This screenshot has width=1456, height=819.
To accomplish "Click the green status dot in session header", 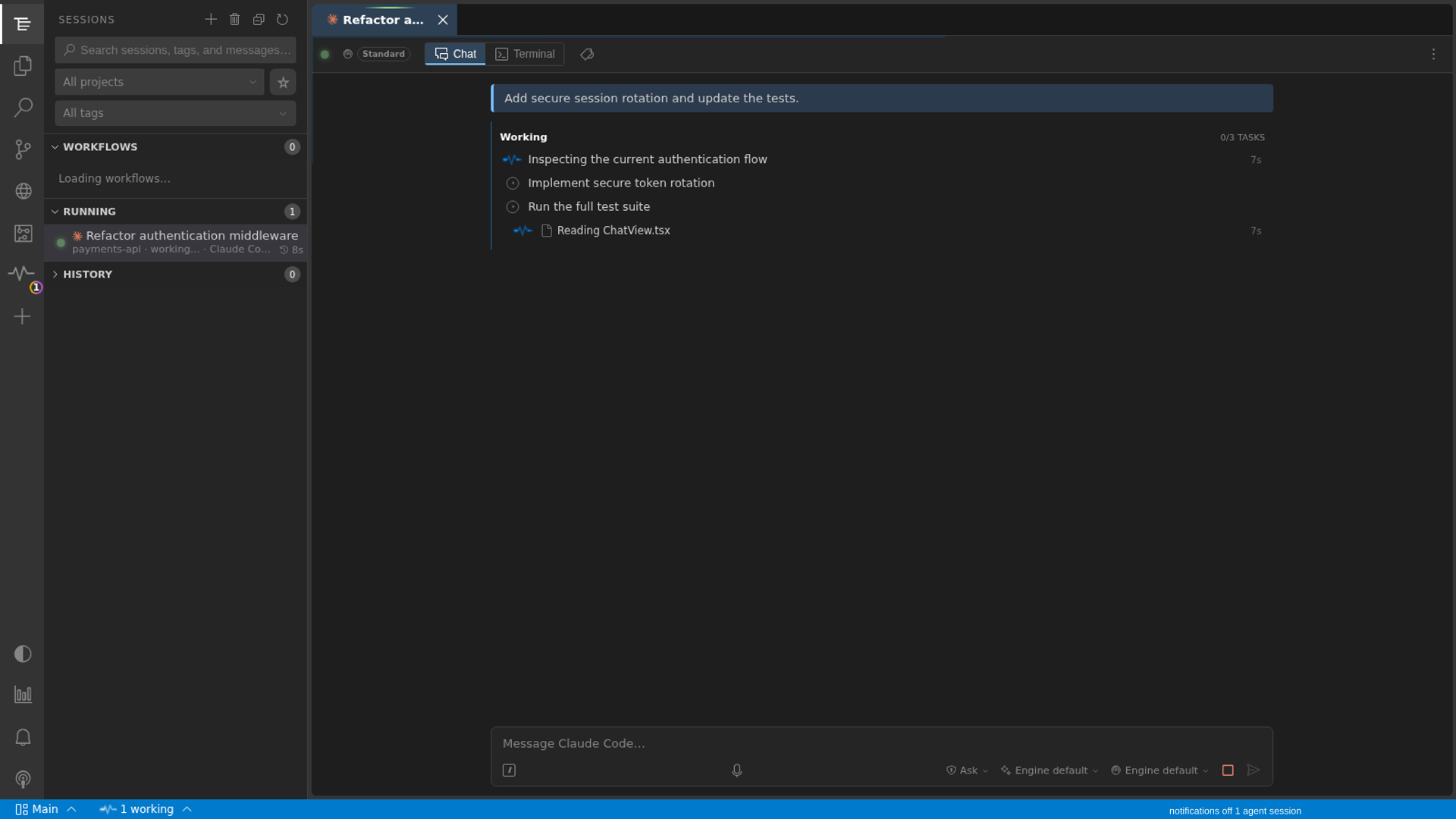I will [x=325, y=54].
